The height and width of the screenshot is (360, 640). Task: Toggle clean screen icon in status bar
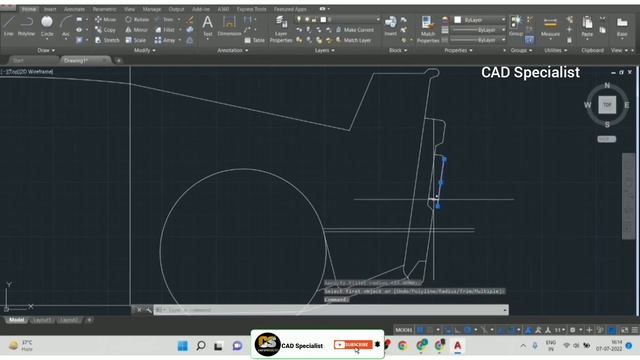(624, 330)
